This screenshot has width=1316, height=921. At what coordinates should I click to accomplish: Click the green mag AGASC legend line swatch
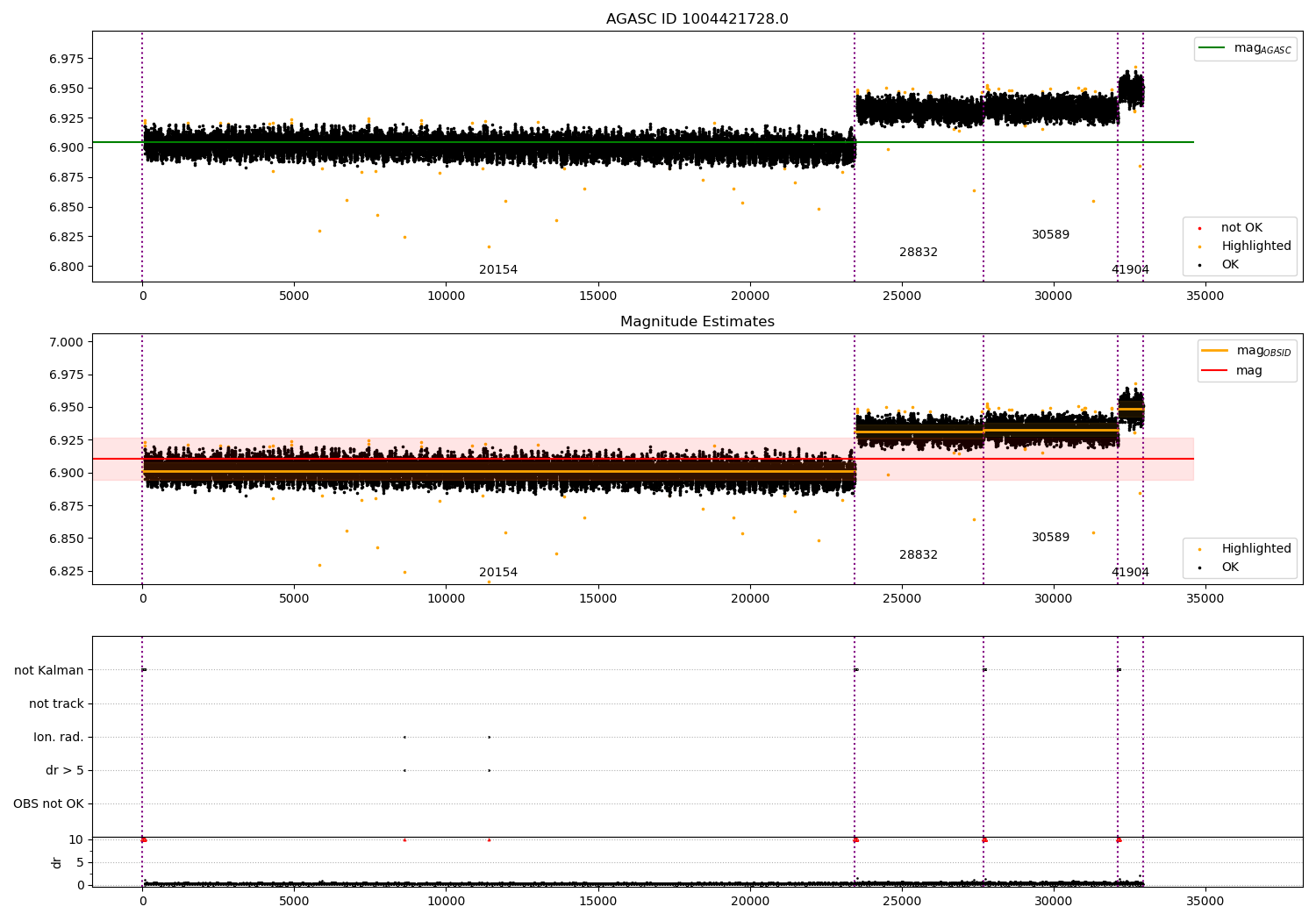click(1212, 48)
